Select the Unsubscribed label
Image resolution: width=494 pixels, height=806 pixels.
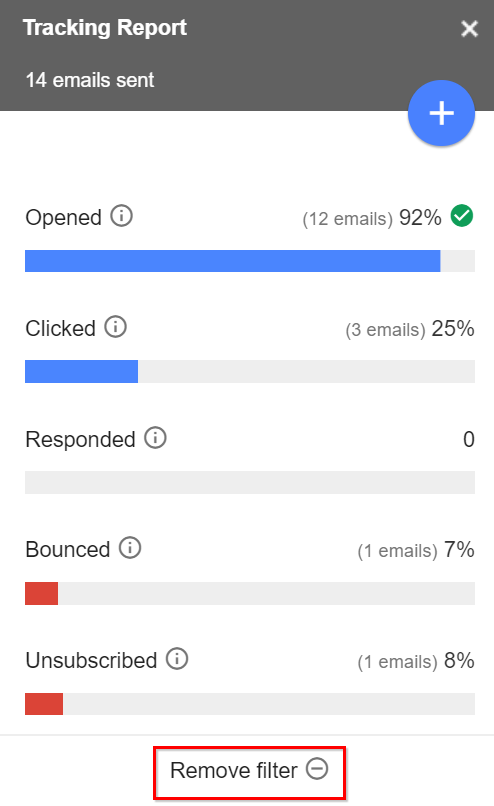[91, 661]
